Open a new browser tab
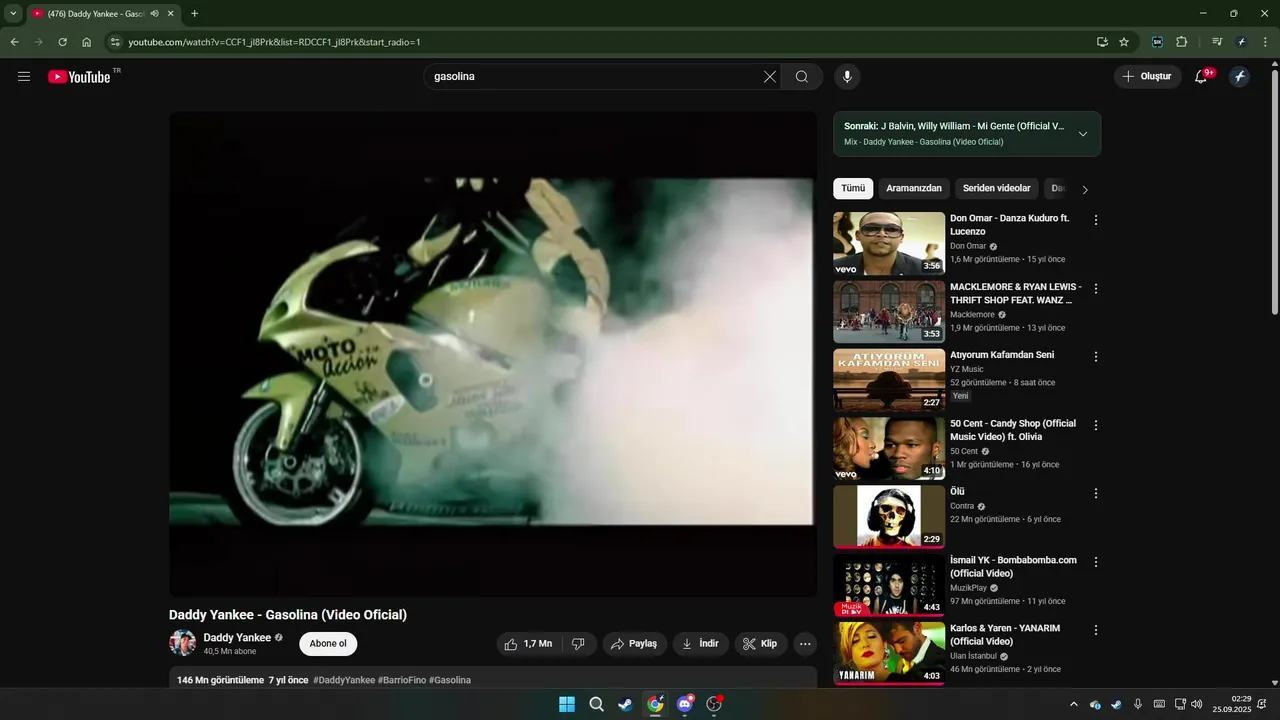This screenshot has height=720, width=1280. pyautogui.click(x=194, y=13)
